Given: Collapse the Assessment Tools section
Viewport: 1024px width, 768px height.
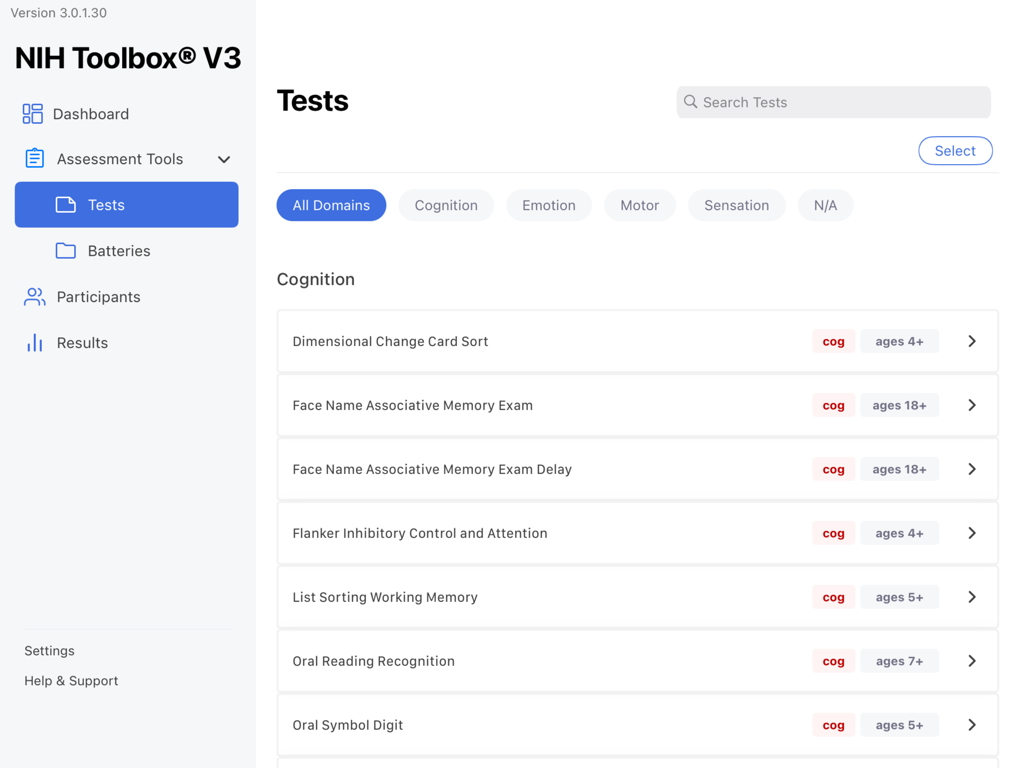Looking at the screenshot, I should point(224,158).
